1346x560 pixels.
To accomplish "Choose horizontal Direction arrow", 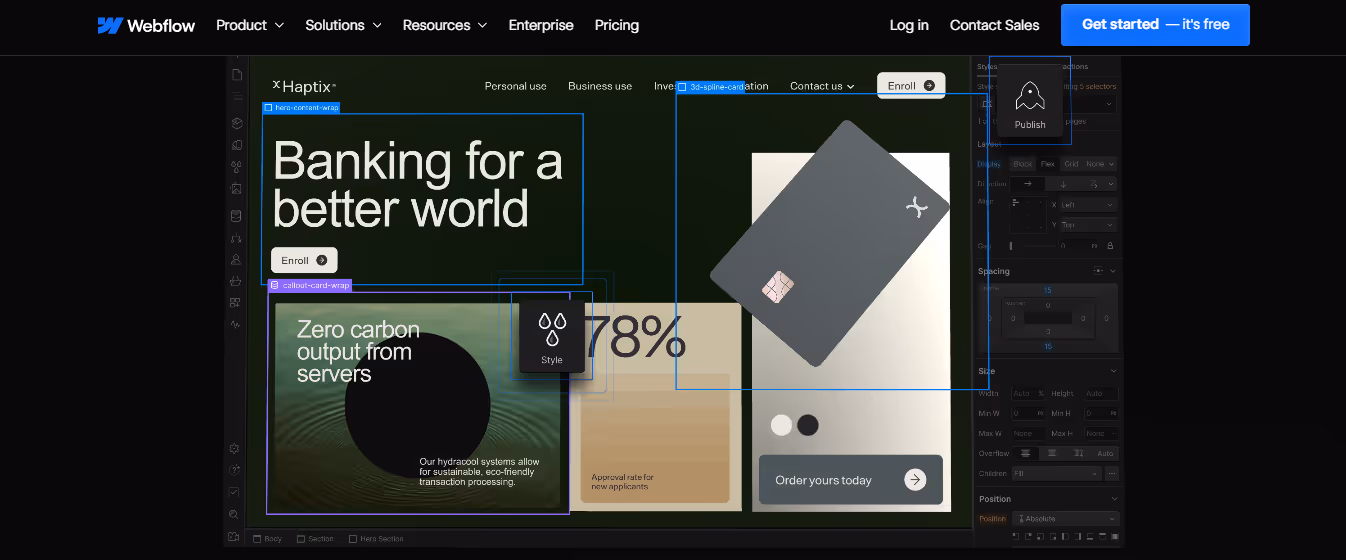I will click(1028, 184).
